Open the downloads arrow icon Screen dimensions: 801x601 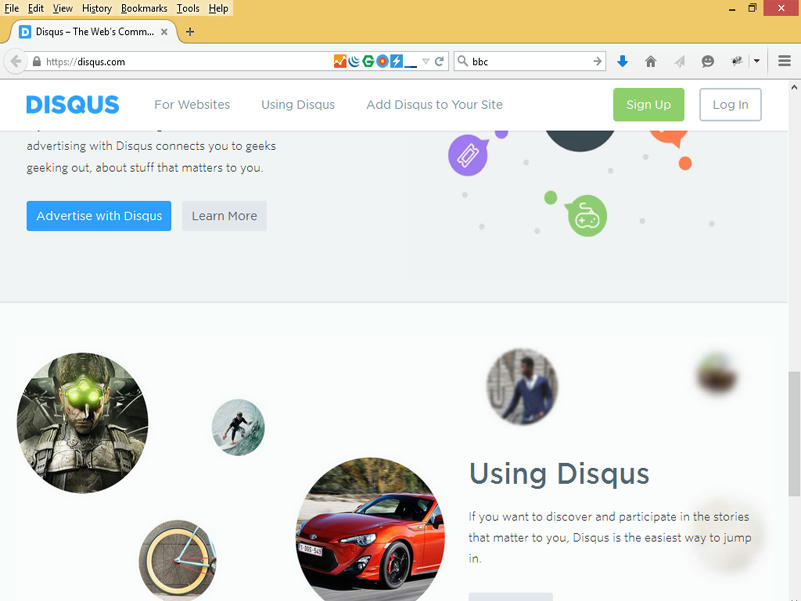click(x=622, y=61)
